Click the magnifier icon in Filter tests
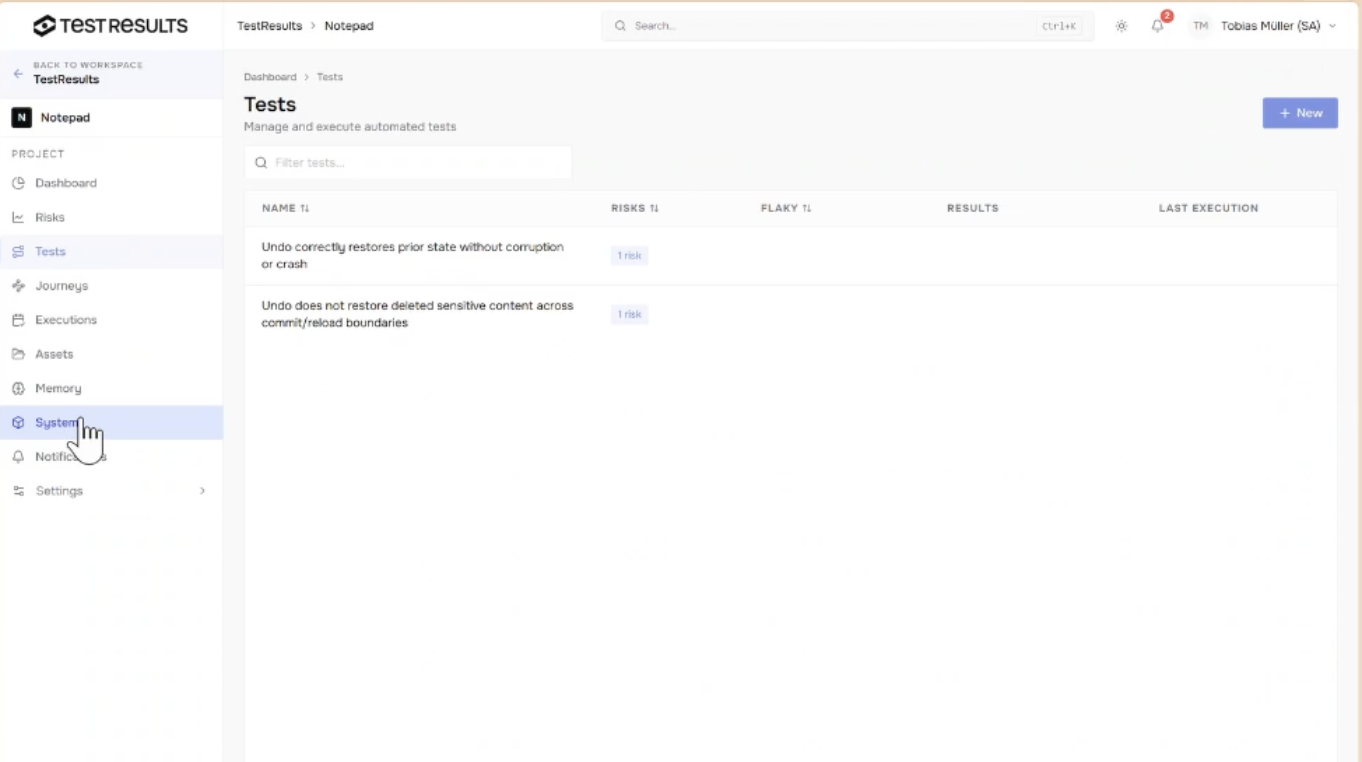The image size is (1362, 762). coord(262,162)
